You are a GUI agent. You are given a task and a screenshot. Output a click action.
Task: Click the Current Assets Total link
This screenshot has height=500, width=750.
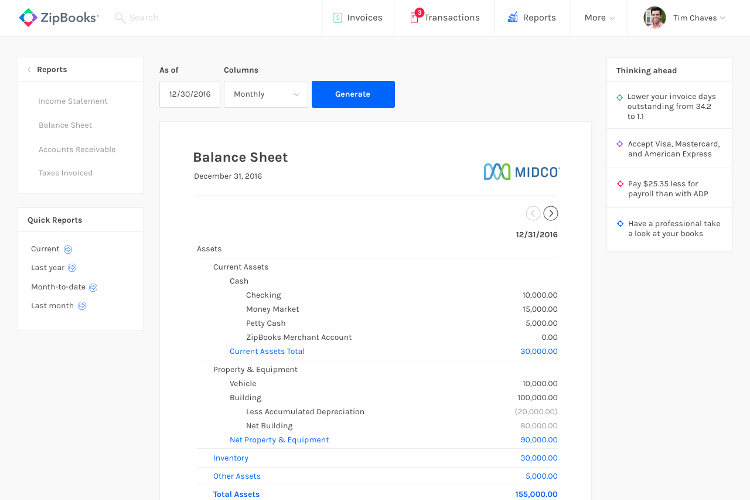coord(267,351)
